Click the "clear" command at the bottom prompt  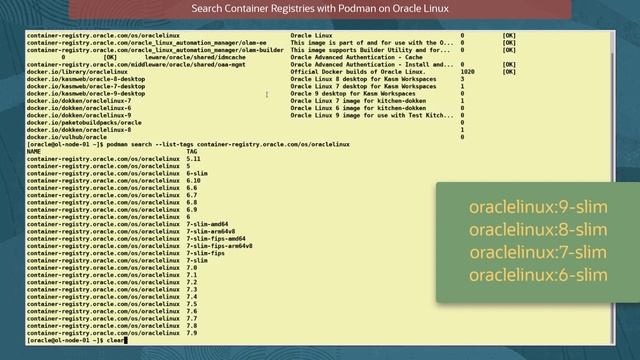click(x=115, y=340)
